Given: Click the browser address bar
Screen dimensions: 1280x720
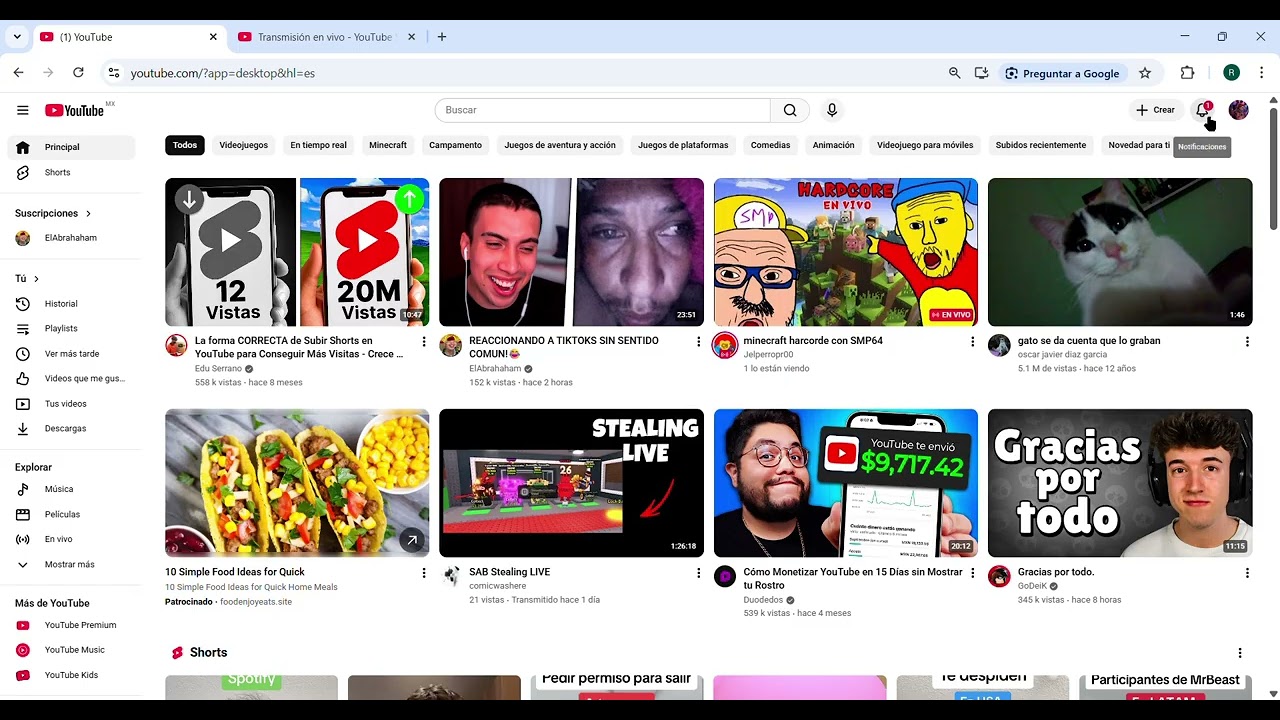Looking at the screenshot, I should [530, 73].
